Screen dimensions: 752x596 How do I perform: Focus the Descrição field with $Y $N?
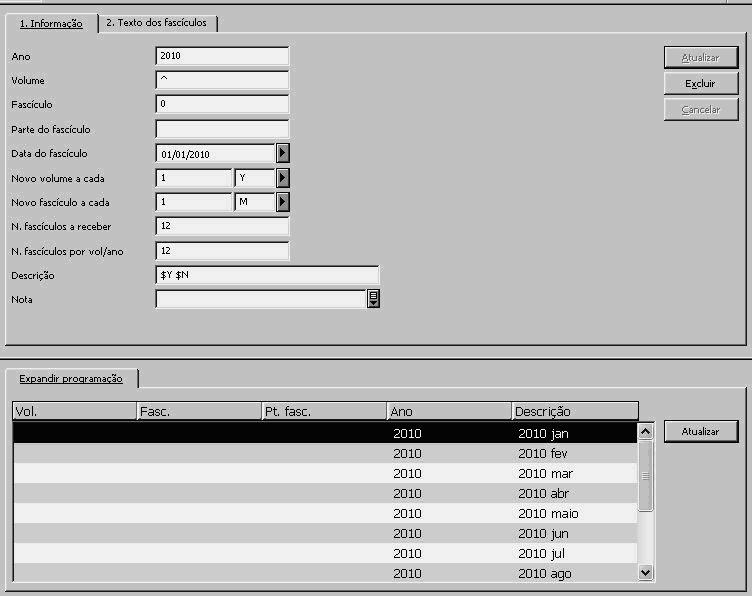pyautogui.click(x=268, y=275)
